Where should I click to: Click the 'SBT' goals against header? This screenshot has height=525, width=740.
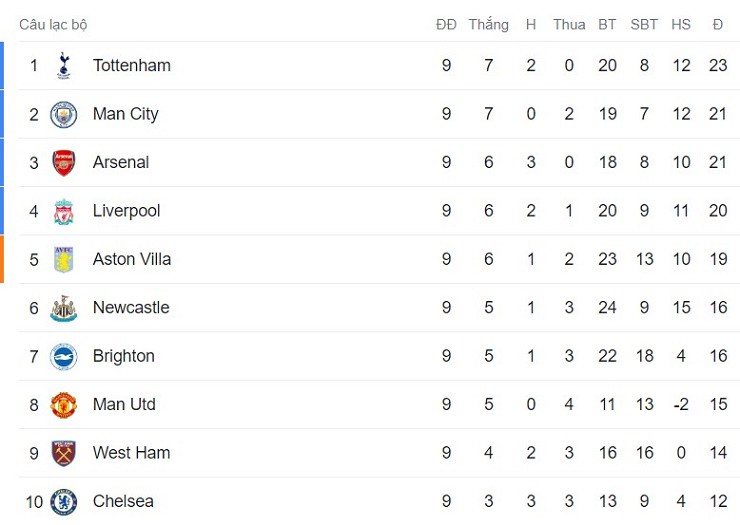point(644,25)
